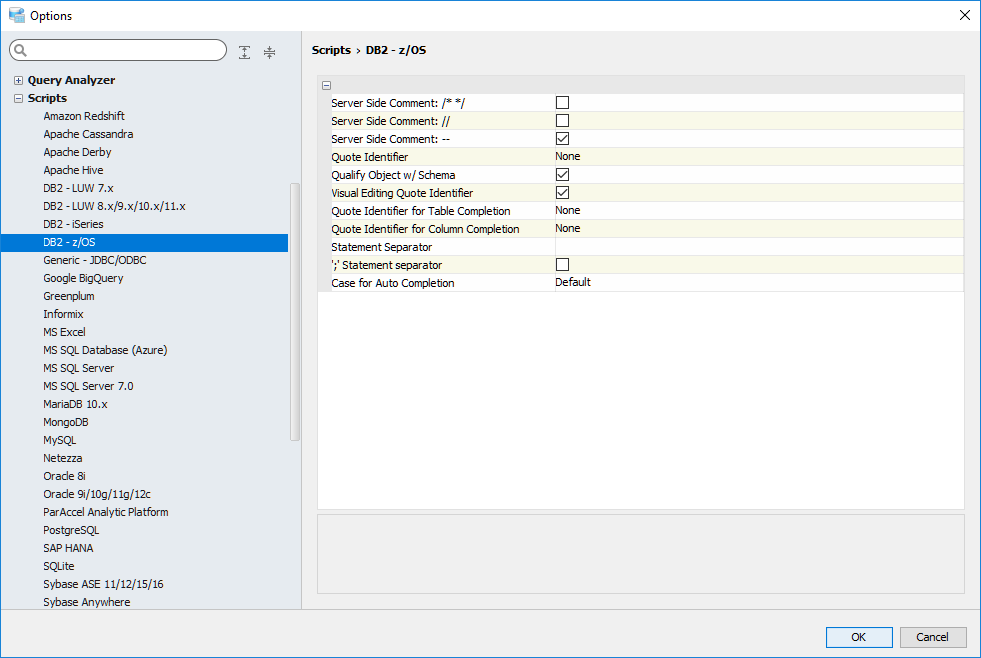Click the OK button
Image resolution: width=981 pixels, height=658 pixels.
pos(858,637)
